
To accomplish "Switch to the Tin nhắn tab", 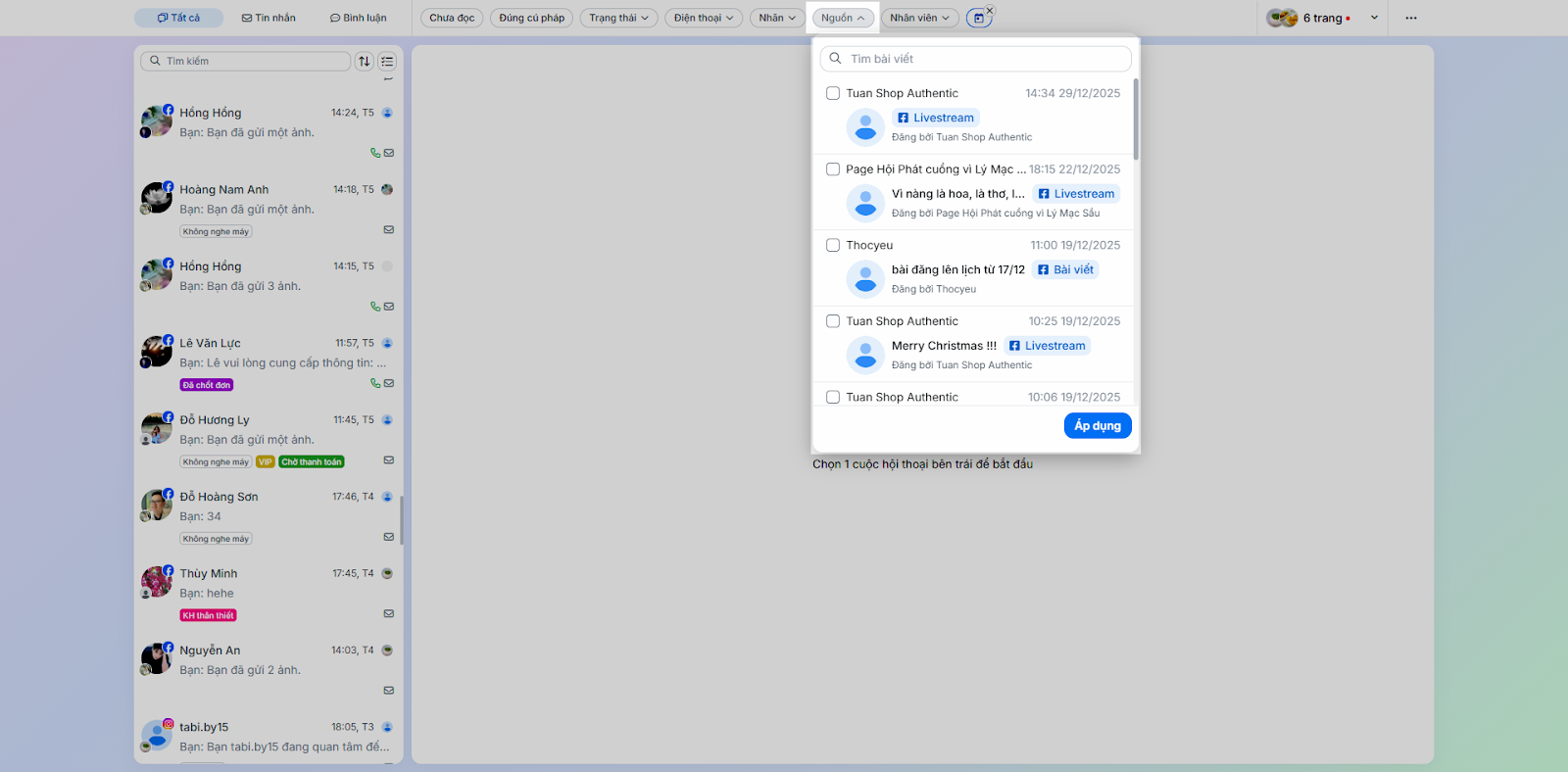I will point(269,18).
